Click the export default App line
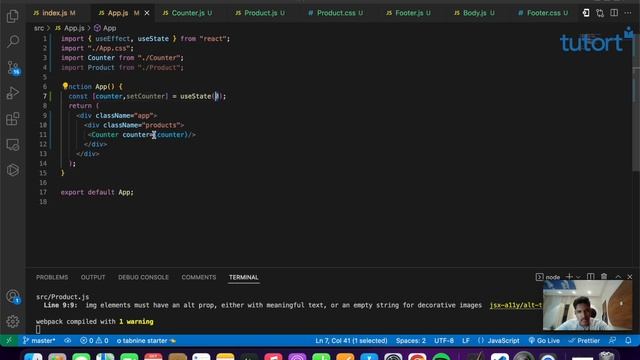Screen dimensions: 640x360 [97, 192]
